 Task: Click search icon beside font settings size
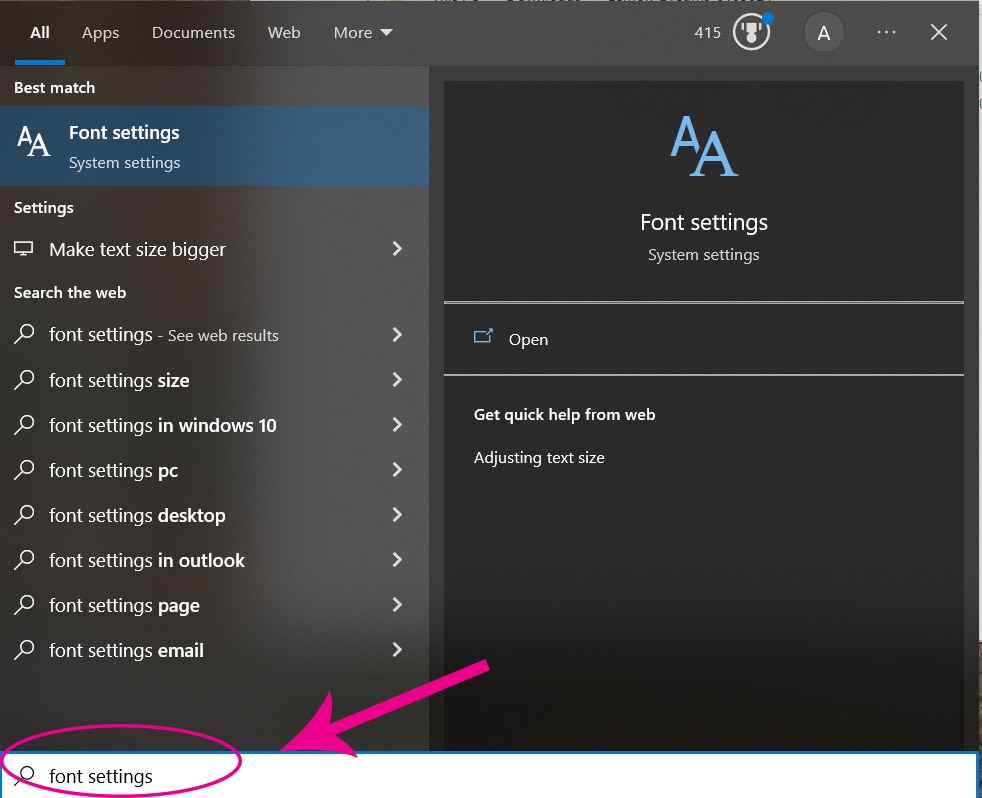[24, 380]
